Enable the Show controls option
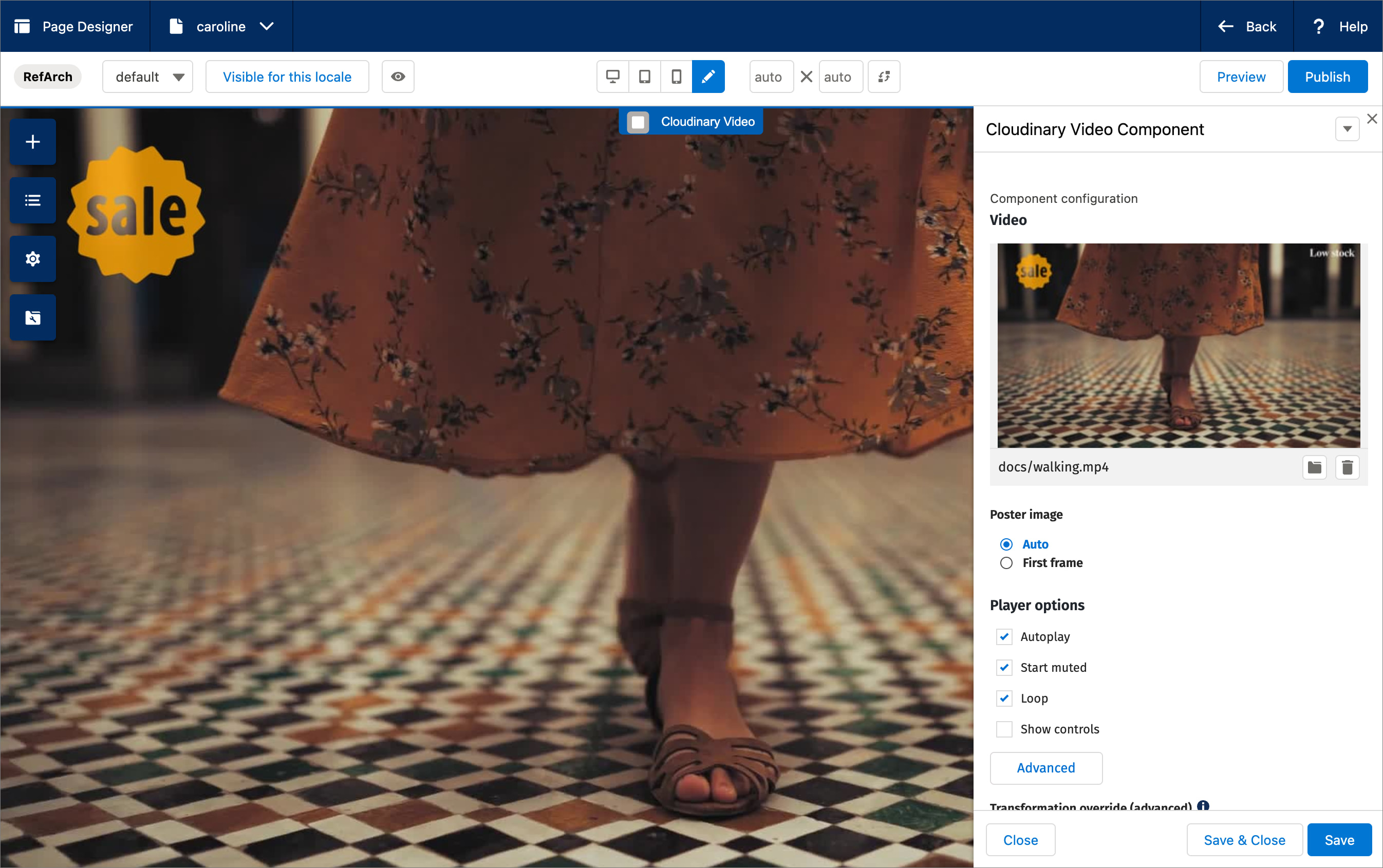The height and width of the screenshot is (868, 1383). pos(1004,729)
